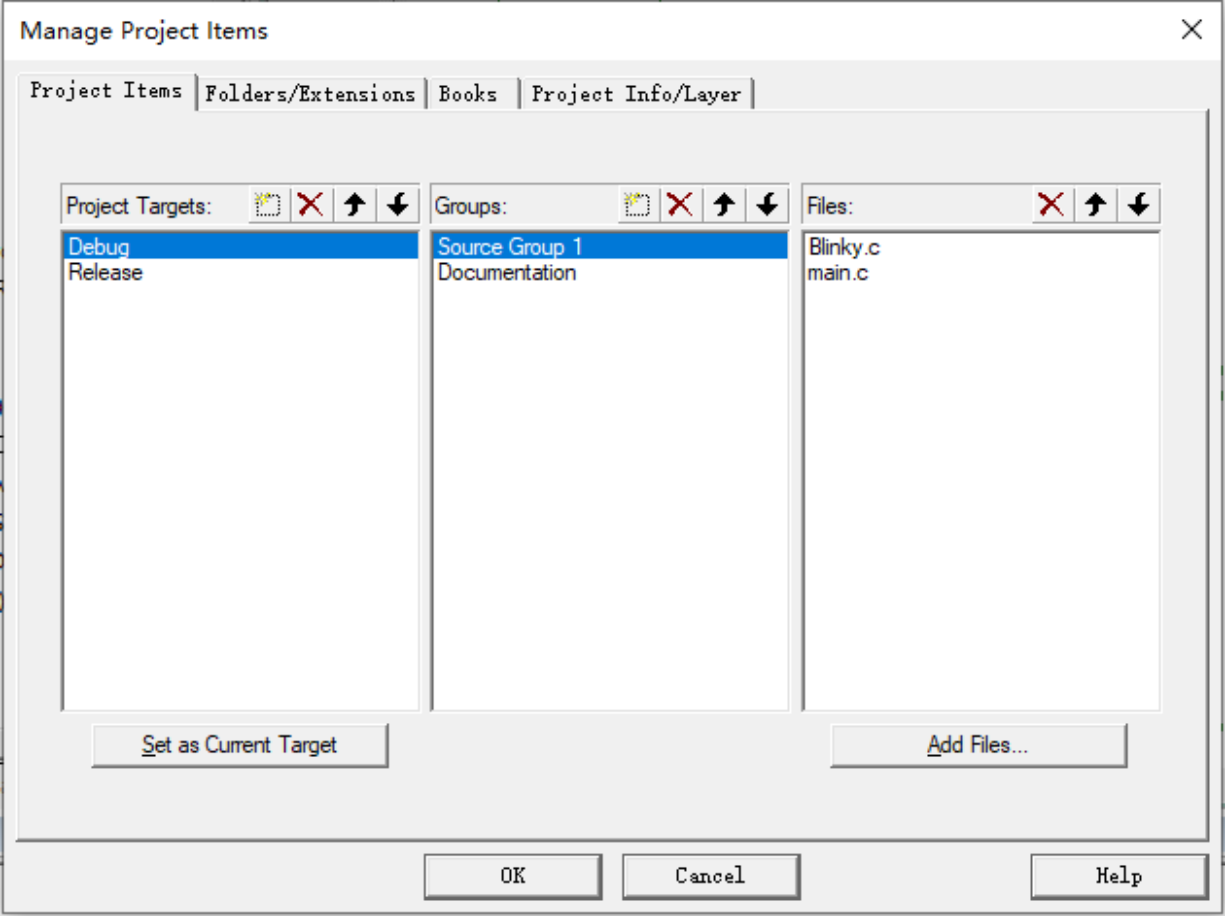Click the Add Files button

(978, 745)
